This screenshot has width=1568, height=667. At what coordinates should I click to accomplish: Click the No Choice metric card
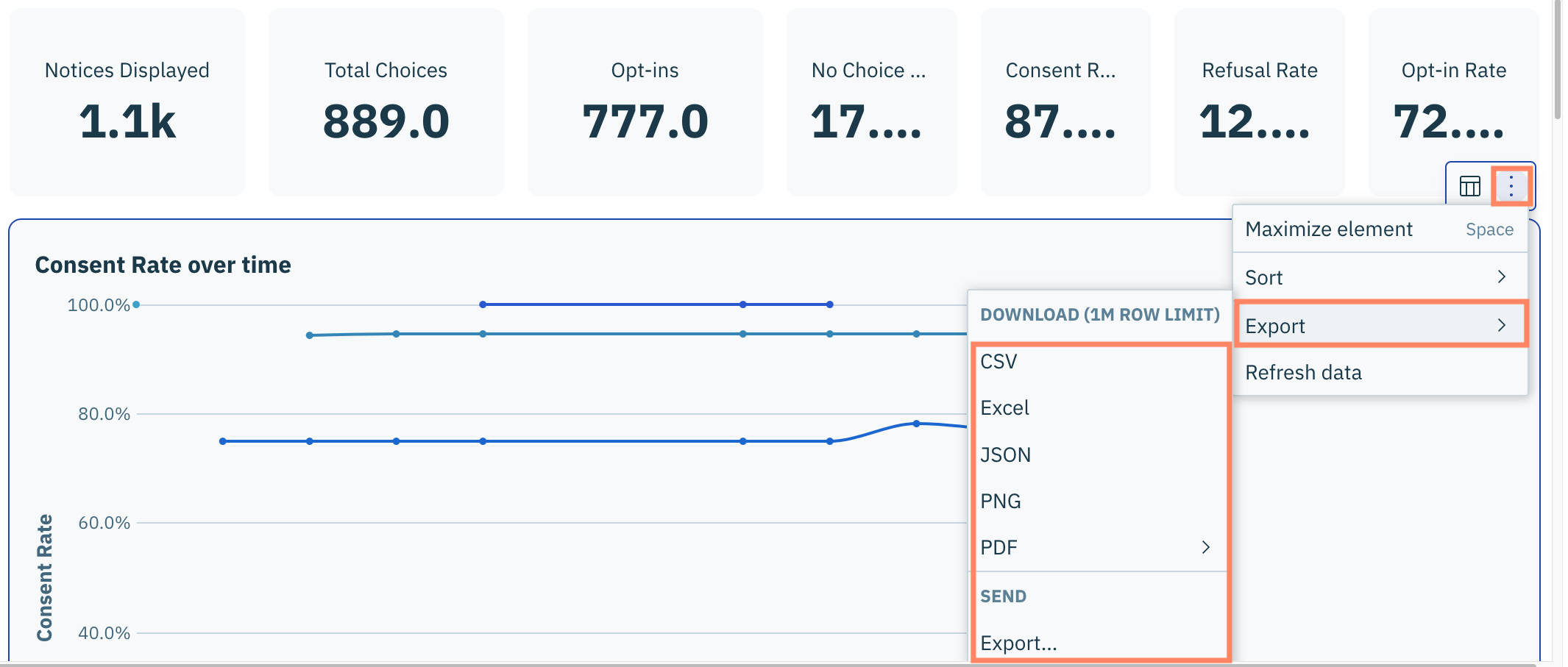[871, 101]
